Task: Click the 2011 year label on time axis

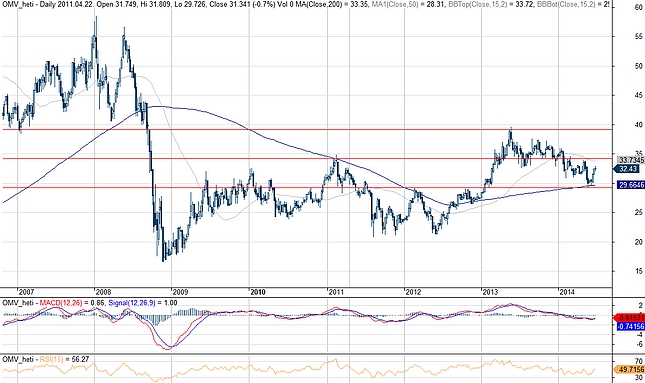Action: pos(336,292)
